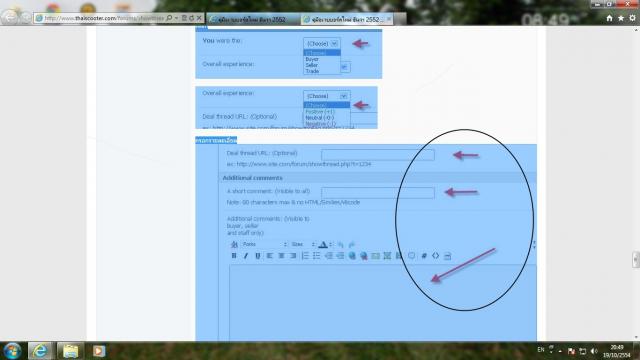640x360 pixels.
Task: Select Buyer from the role list
Action: pos(312,59)
